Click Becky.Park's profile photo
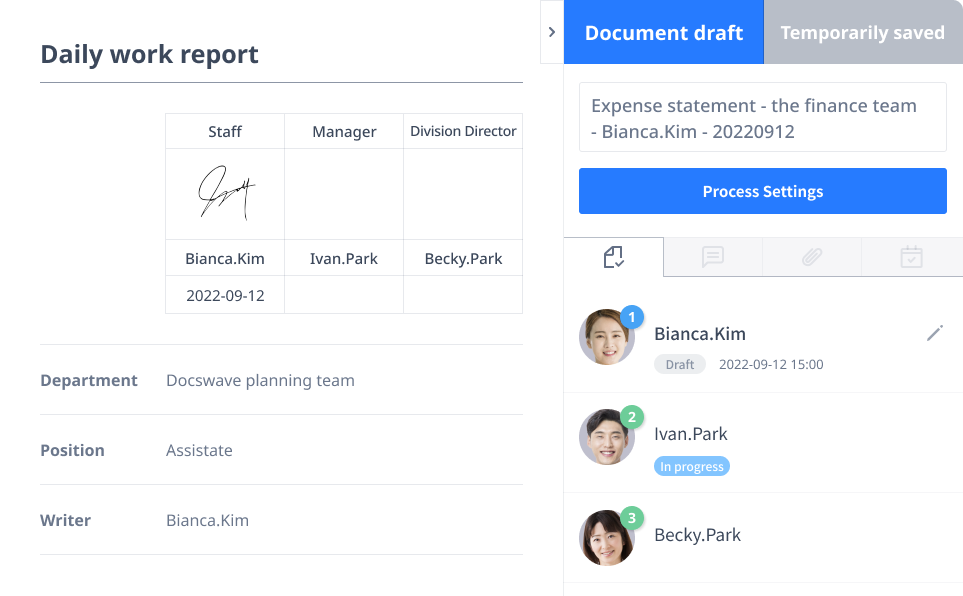The width and height of the screenshot is (963, 596). pos(604,539)
